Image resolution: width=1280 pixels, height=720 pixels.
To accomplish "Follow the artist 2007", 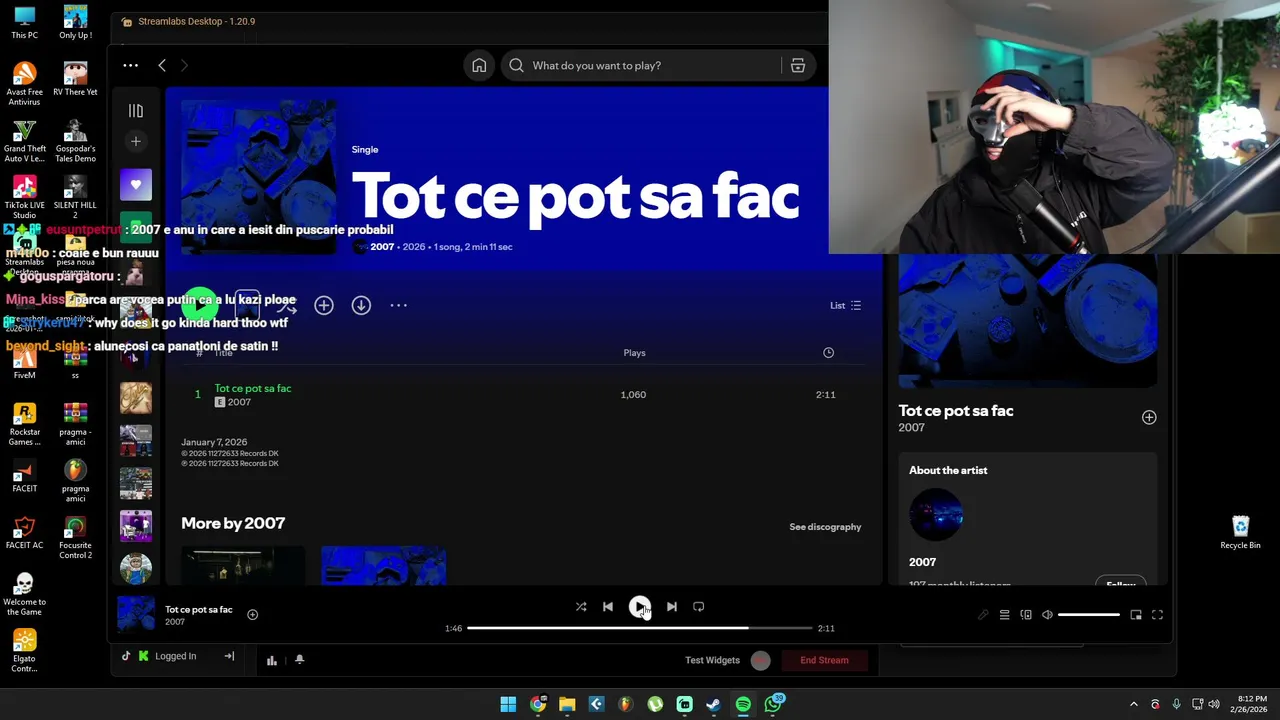I will [x=1121, y=584].
